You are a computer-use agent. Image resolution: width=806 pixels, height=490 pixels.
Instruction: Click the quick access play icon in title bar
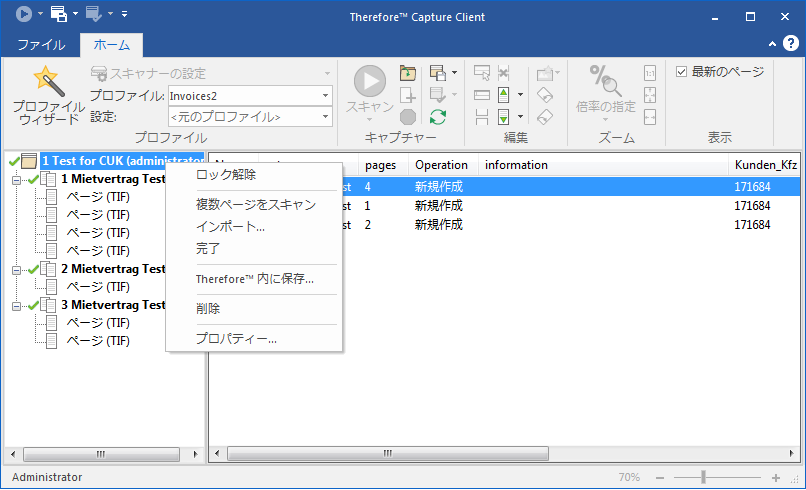pos(24,14)
